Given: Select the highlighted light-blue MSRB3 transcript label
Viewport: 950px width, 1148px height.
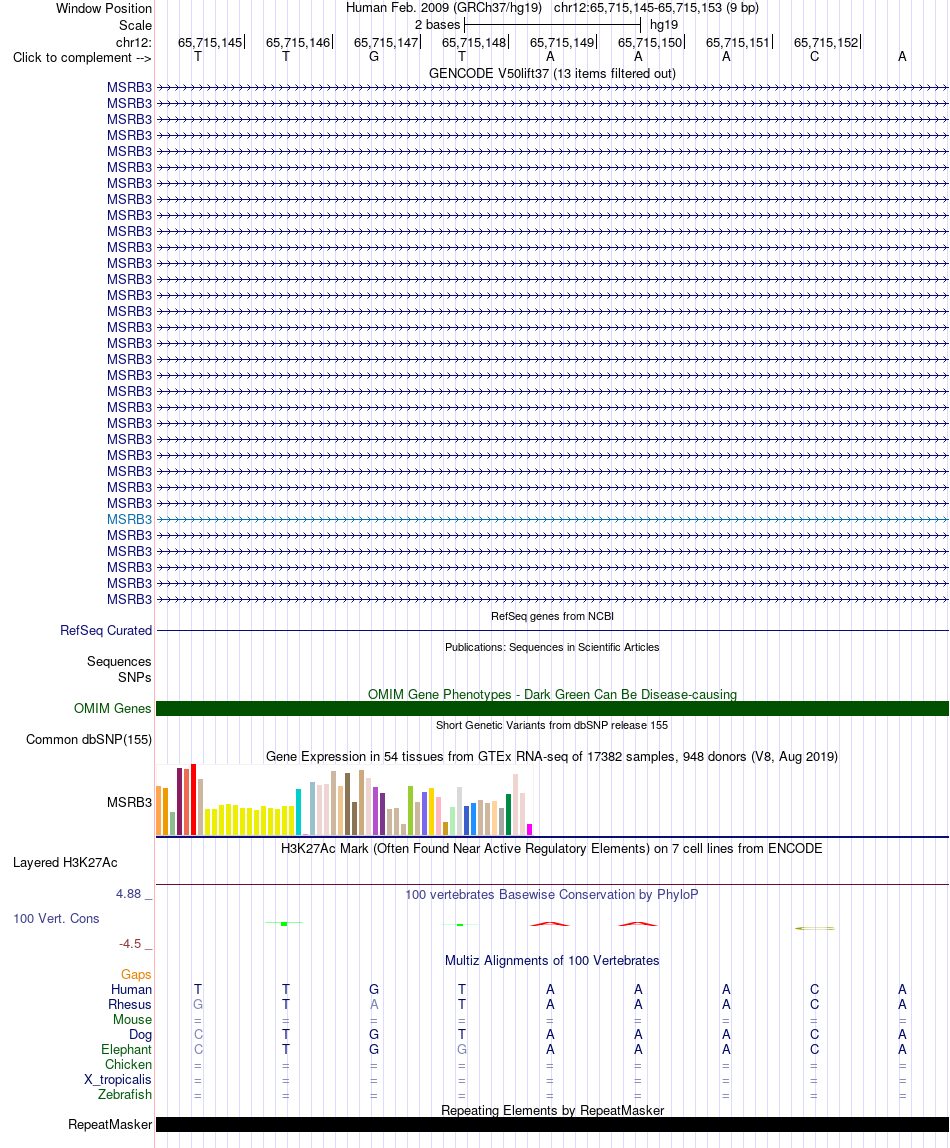Looking at the screenshot, I should [x=130, y=519].
